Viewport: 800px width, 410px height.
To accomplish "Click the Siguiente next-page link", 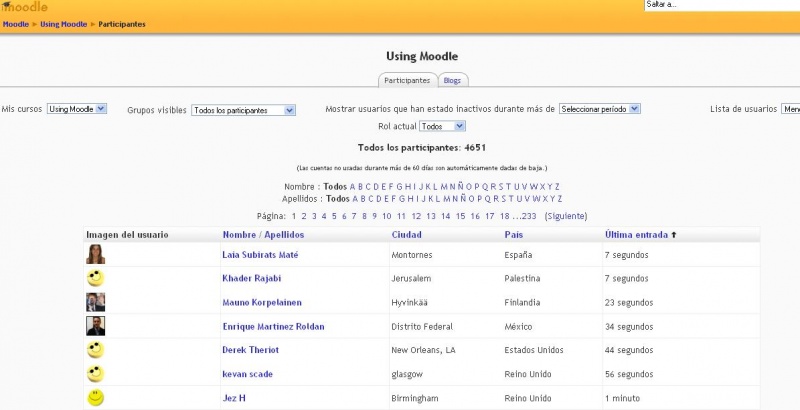I will [566, 216].
